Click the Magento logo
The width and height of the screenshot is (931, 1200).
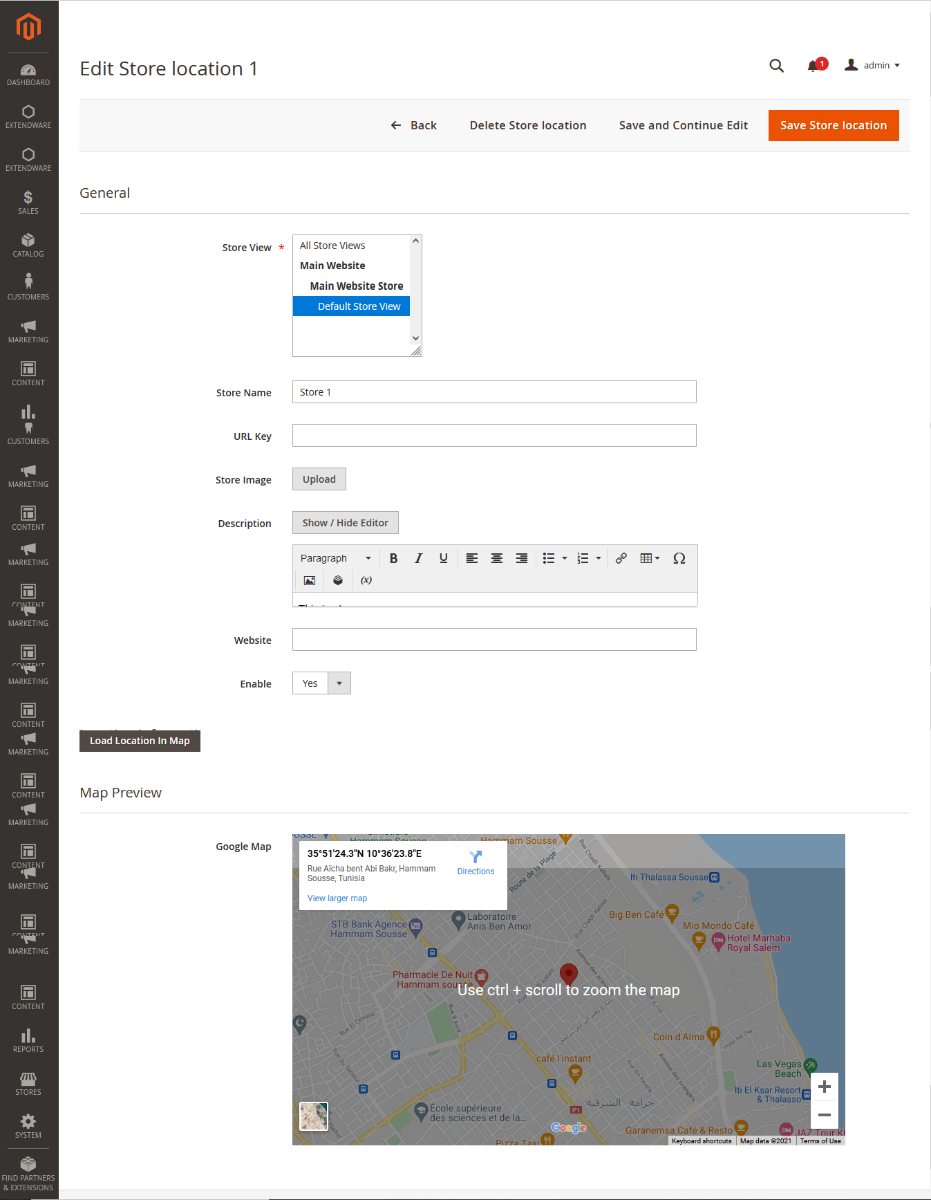coord(28,27)
